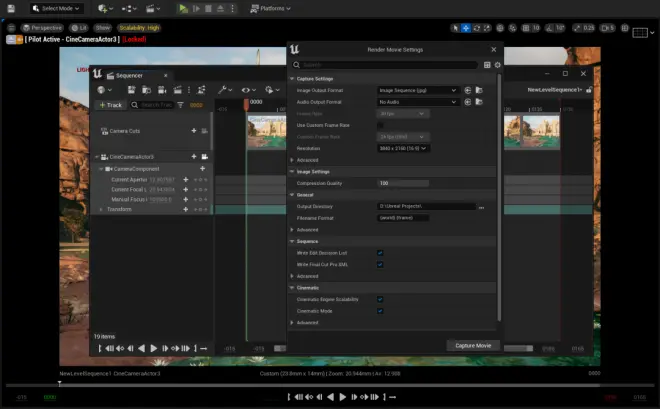The width and height of the screenshot is (660, 409).
Task: Toggle Use Custom Frame Rate checkbox
Action: pyautogui.click(x=380, y=125)
